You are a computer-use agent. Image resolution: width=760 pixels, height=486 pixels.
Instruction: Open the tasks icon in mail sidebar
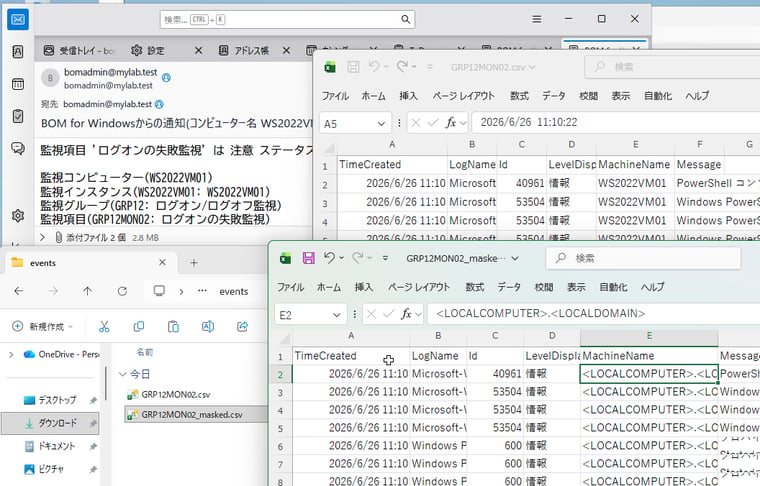pos(18,116)
